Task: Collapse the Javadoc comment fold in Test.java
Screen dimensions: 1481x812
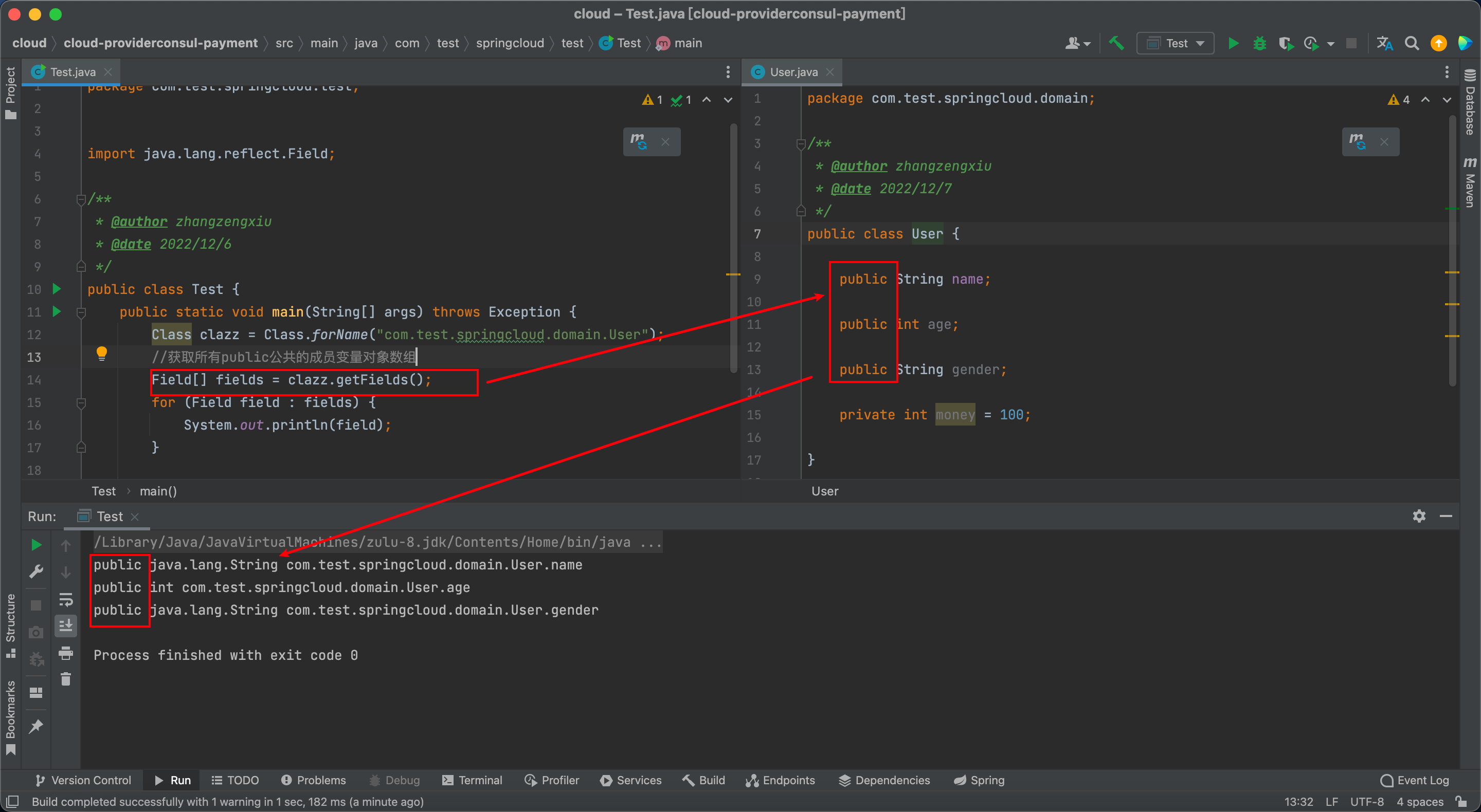Action: pos(81,199)
